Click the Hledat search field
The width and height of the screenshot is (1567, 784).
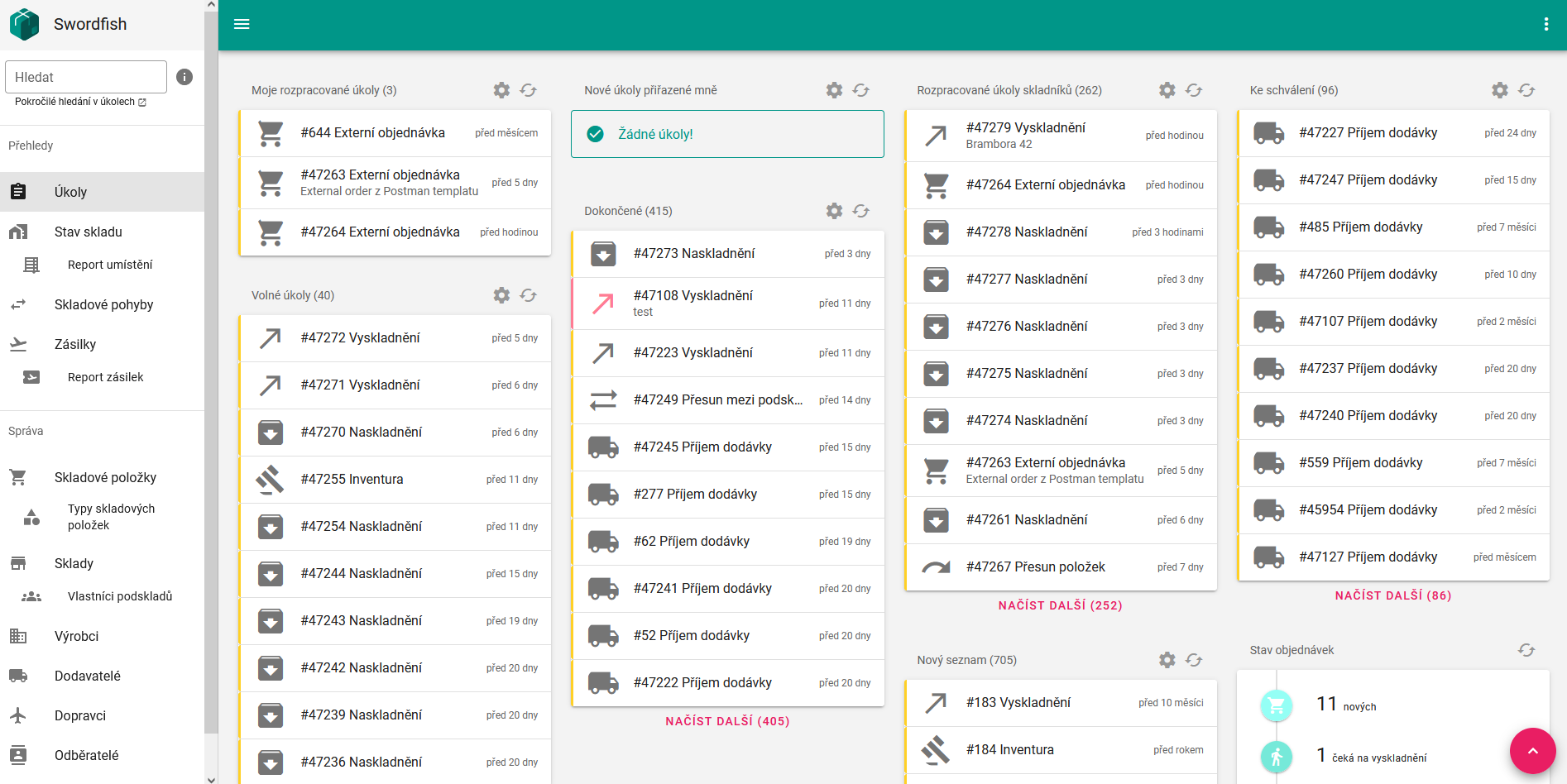point(86,77)
